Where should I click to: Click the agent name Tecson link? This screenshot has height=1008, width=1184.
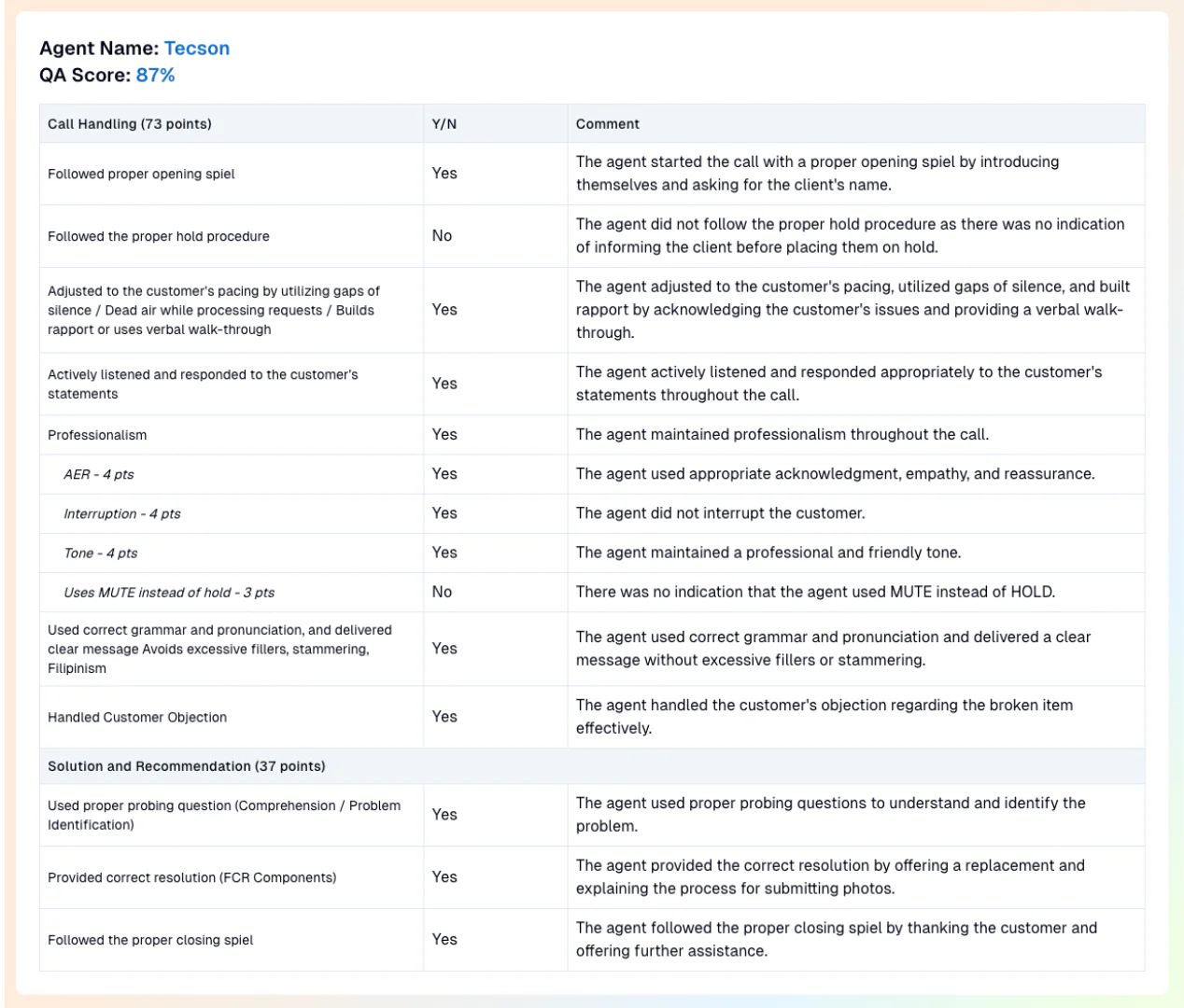[x=196, y=49]
